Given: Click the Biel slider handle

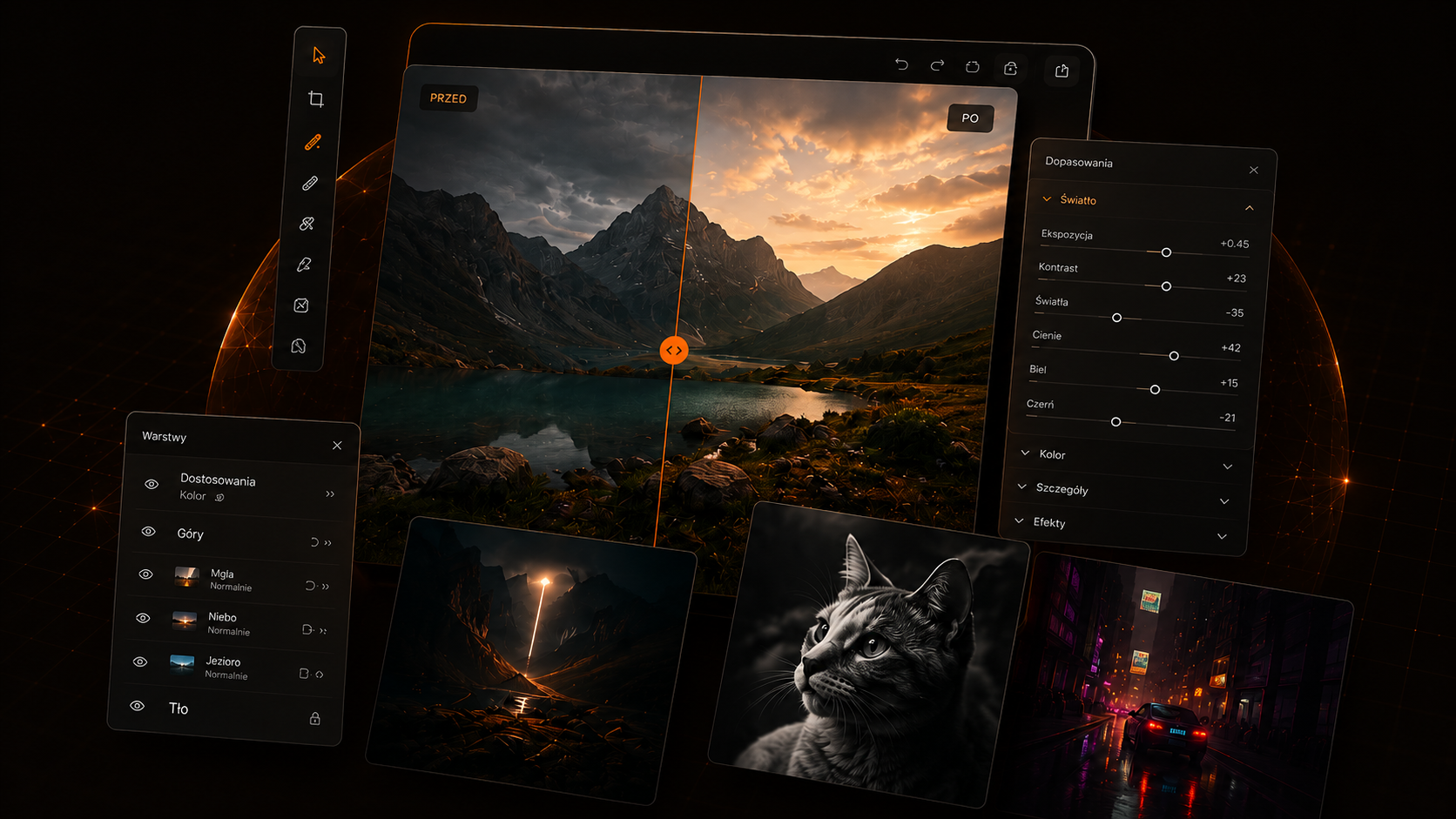Looking at the screenshot, I should 1155,390.
